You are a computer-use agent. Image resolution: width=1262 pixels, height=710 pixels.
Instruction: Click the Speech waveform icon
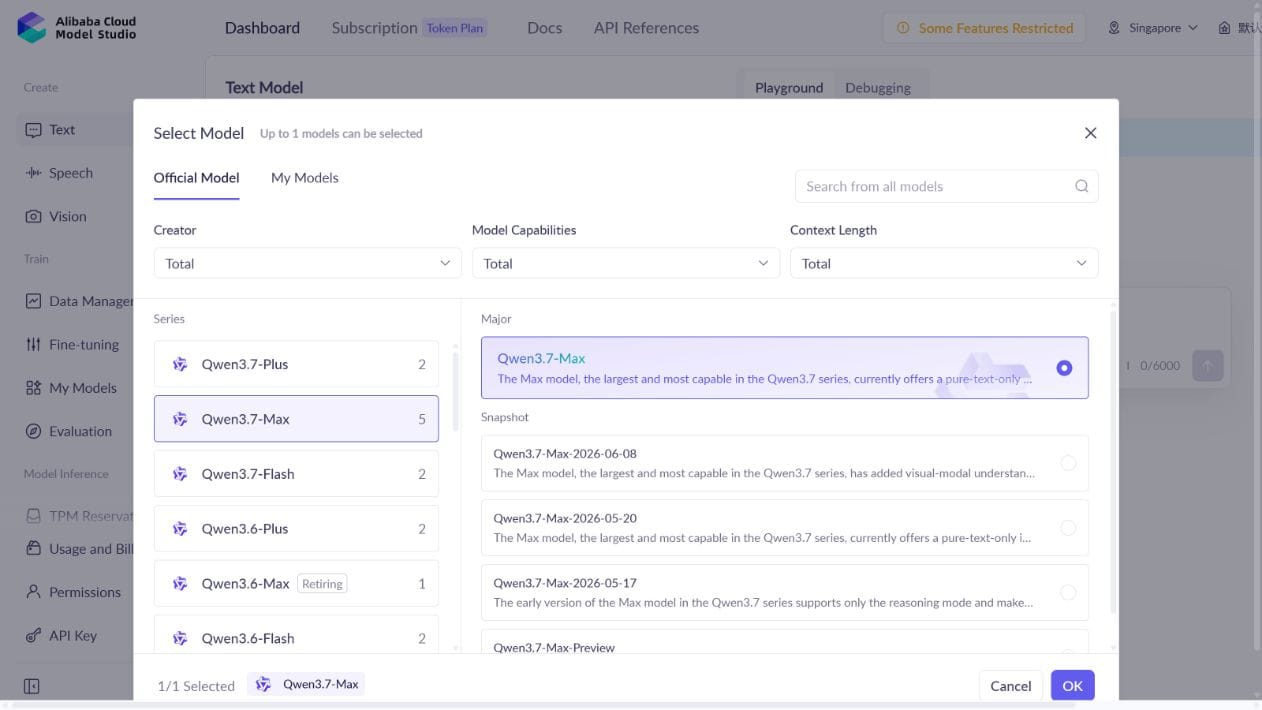(33, 173)
